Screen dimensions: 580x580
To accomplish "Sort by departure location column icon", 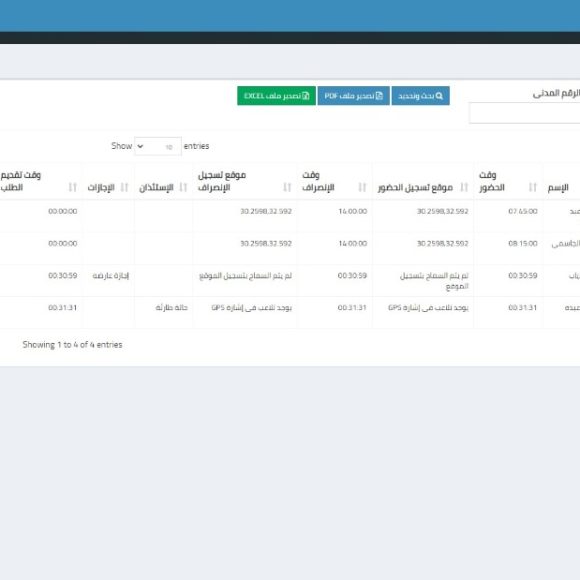I will pos(287,188).
